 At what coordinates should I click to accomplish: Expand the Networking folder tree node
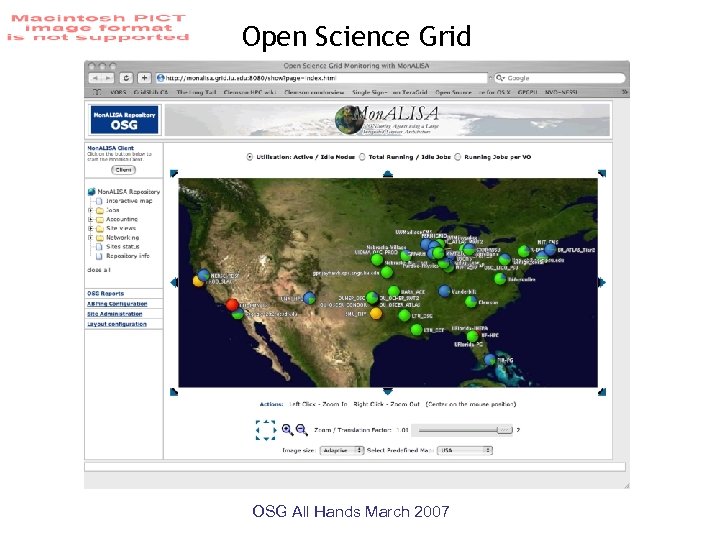(91, 237)
